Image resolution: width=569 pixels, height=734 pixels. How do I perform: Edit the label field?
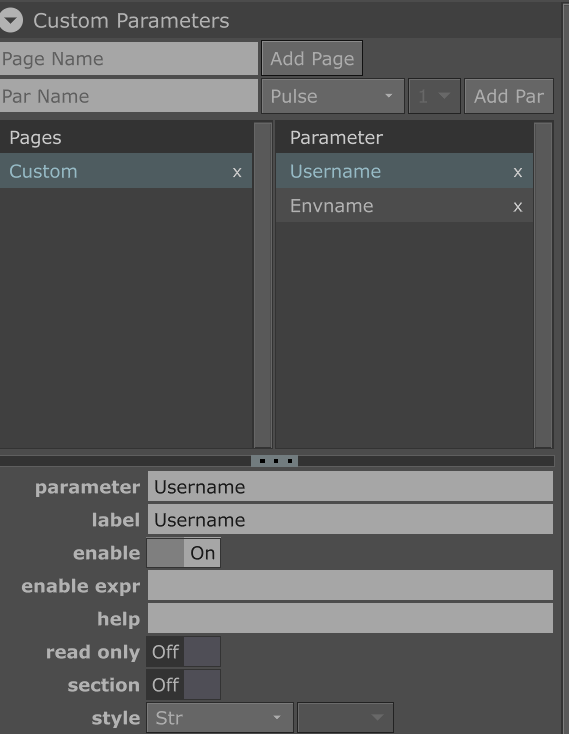pyautogui.click(x=350, y=520)
